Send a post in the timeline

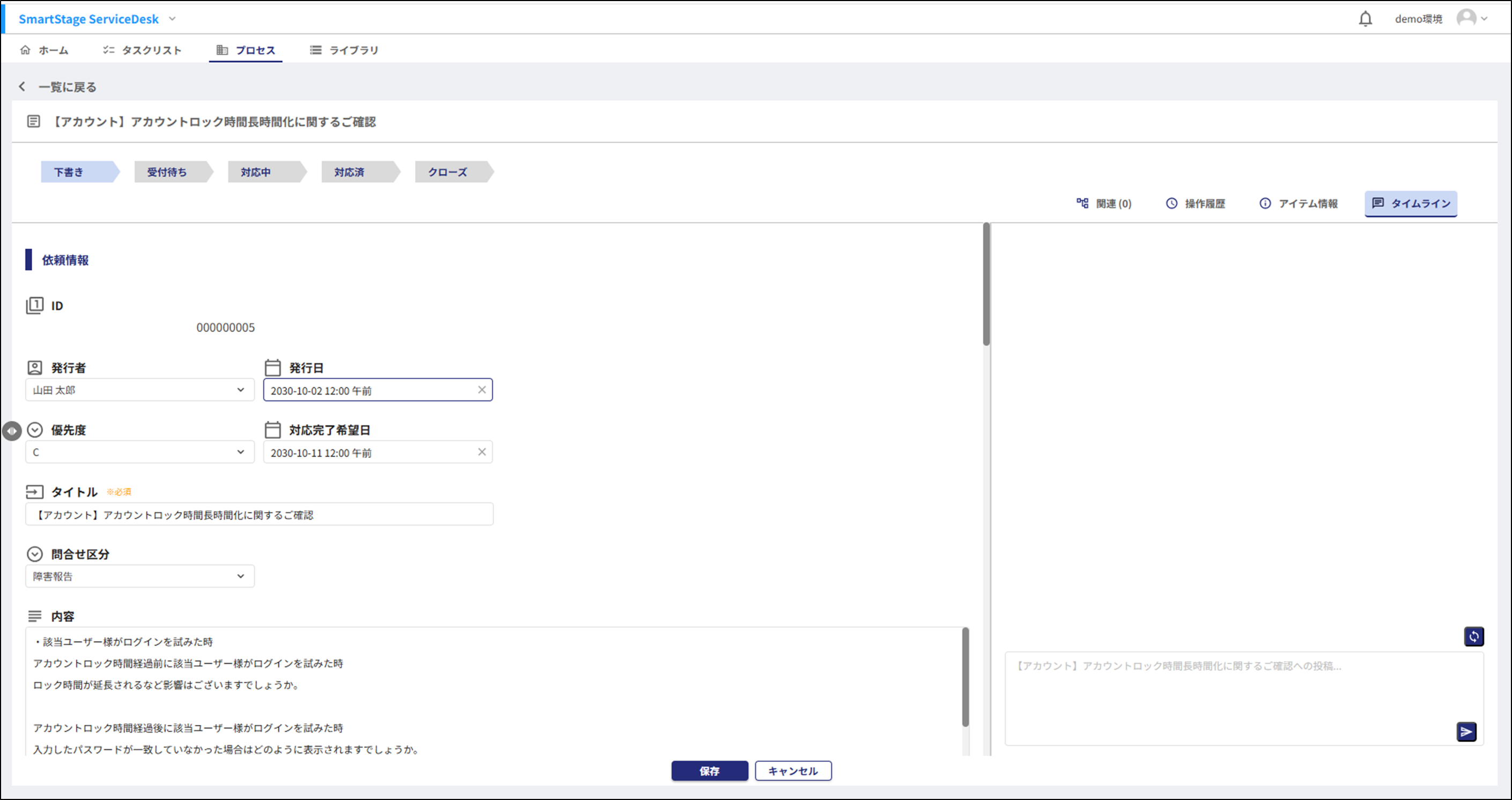[1466, 731]
